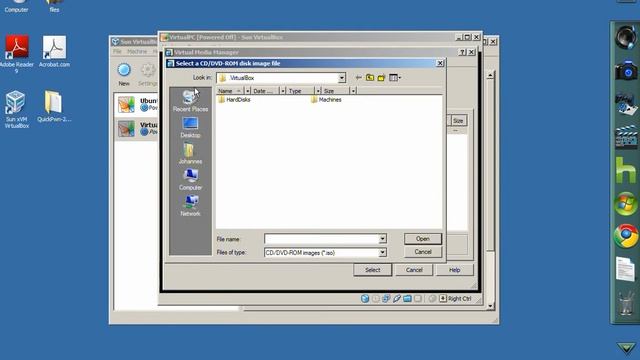This screenshot has width=640, height=360.
Task: Sort files by the Type column header
Action: click(x=300, y=91)
